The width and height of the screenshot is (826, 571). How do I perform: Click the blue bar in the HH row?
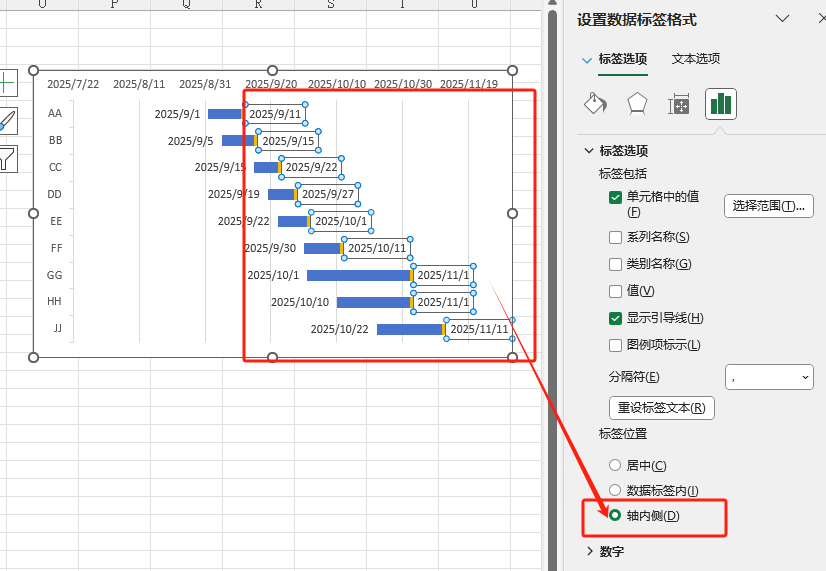(373, 302)
